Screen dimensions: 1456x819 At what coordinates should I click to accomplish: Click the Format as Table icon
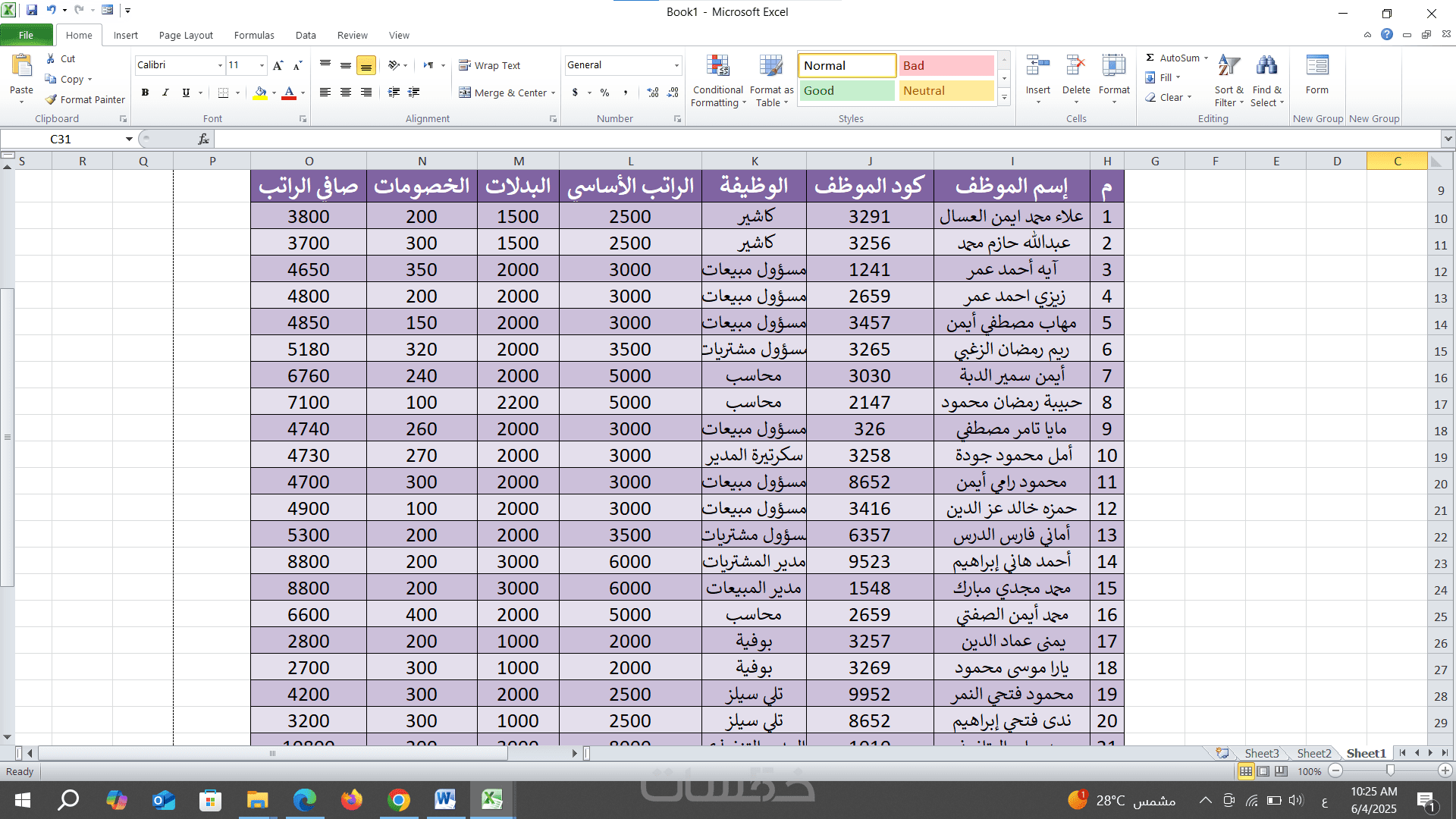coord(771,67)
